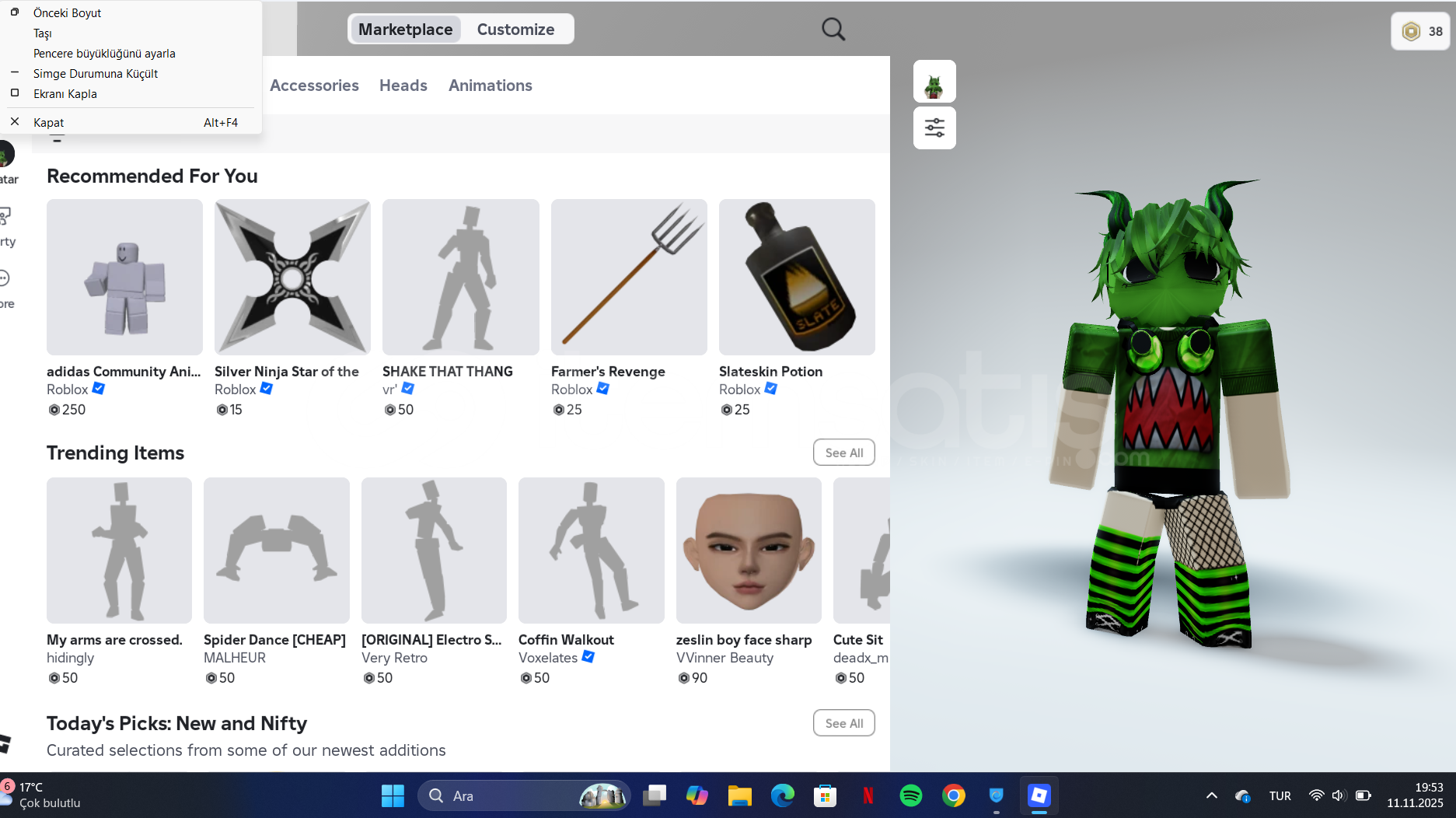Open avatar settings sliders button
Image resolution: width=1456 pixels, height=818 pixels.
click(x=934, y=128)
